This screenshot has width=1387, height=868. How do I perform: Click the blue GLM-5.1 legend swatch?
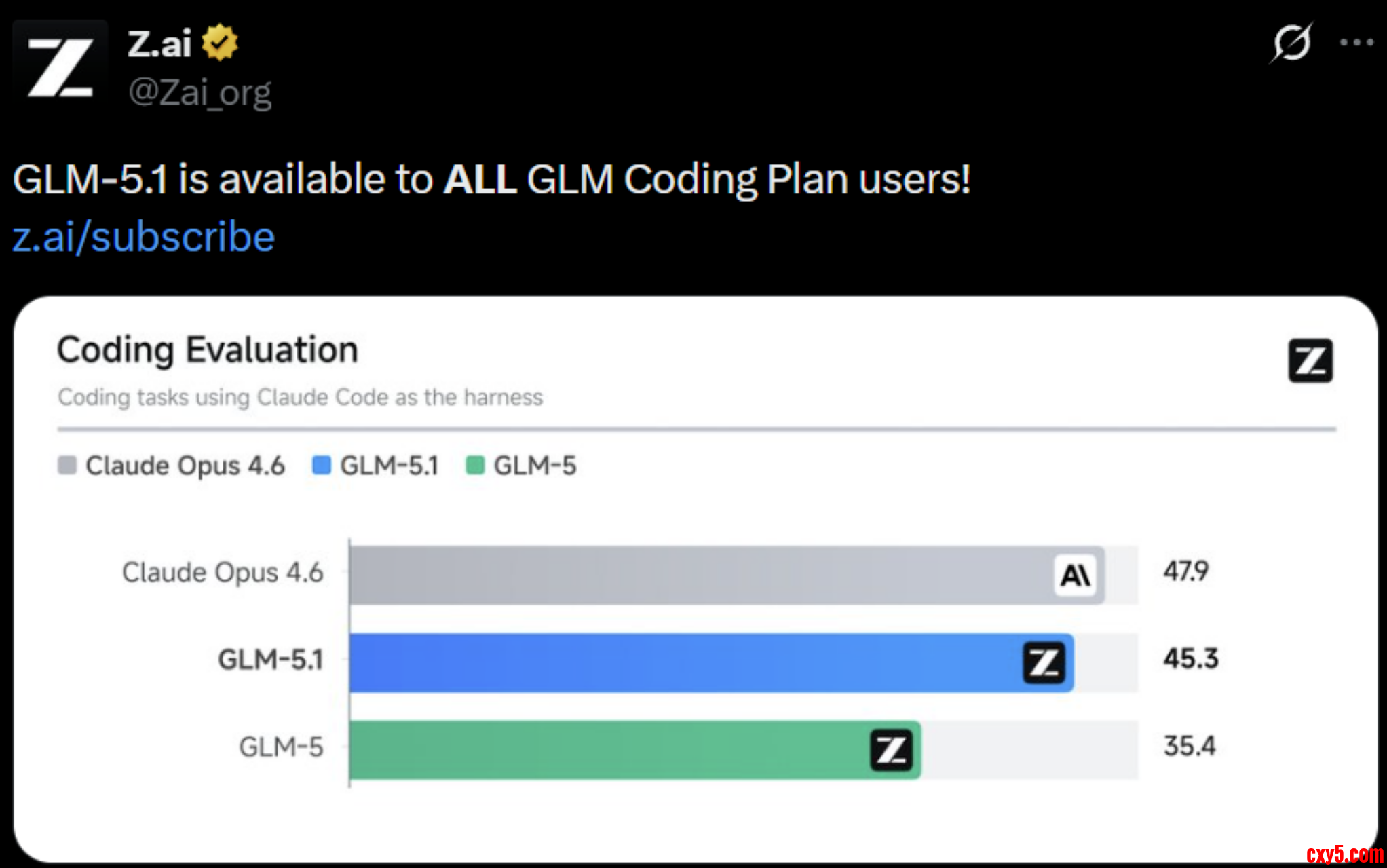point(321,466)
